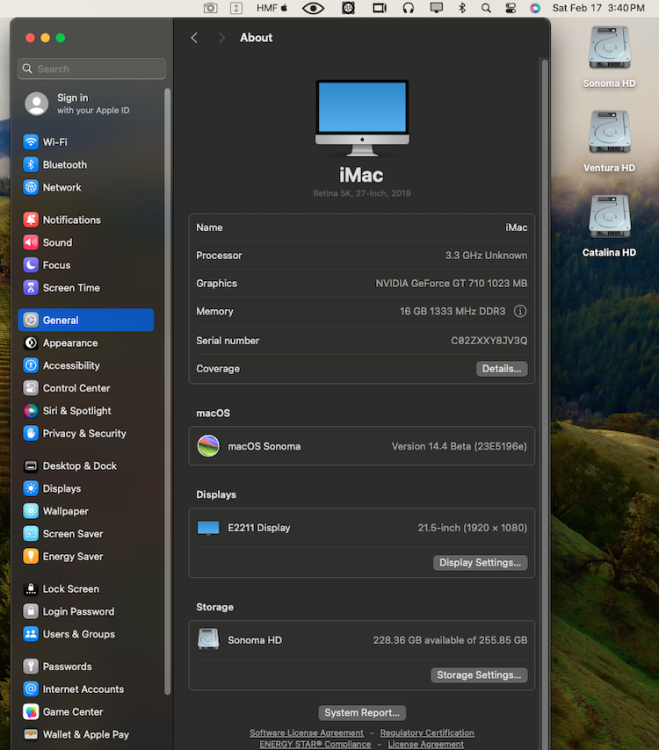
Task: Sign in with your Apple ID
Action: pyautogui.click(x=86, y=104)
